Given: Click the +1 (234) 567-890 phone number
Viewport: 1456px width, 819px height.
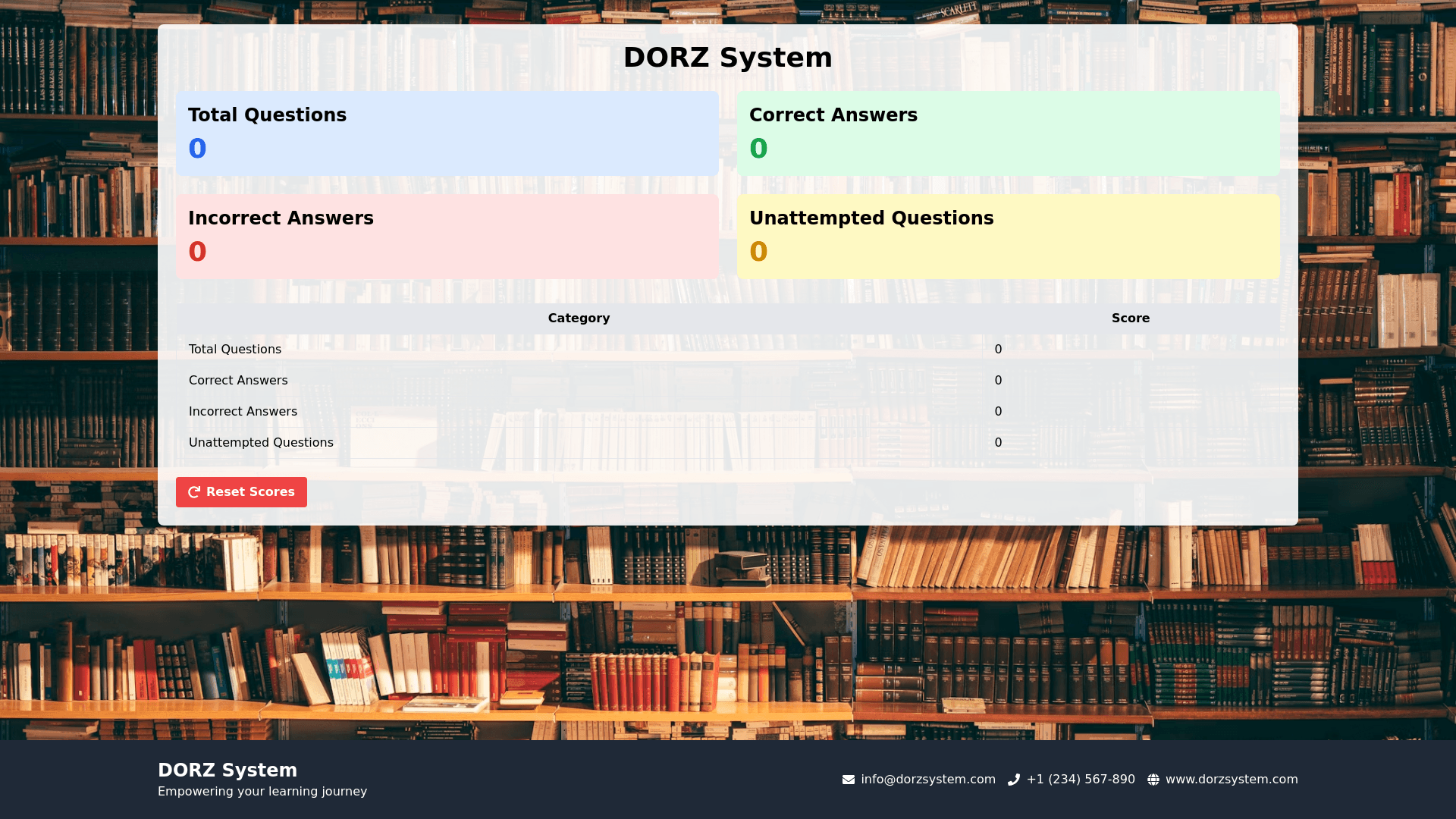Looking at the screenshot, I should coord(1080,780).
